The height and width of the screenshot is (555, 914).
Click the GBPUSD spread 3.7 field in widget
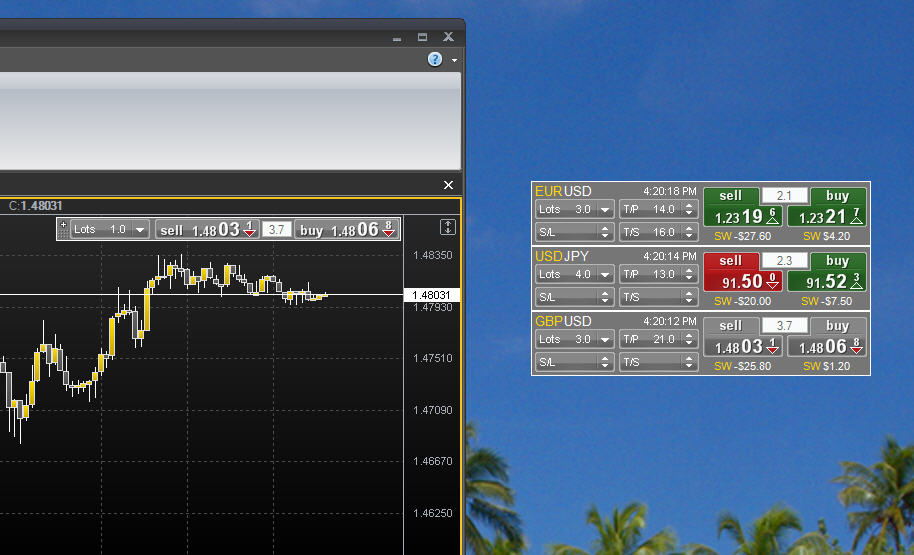tap(784, 325)
